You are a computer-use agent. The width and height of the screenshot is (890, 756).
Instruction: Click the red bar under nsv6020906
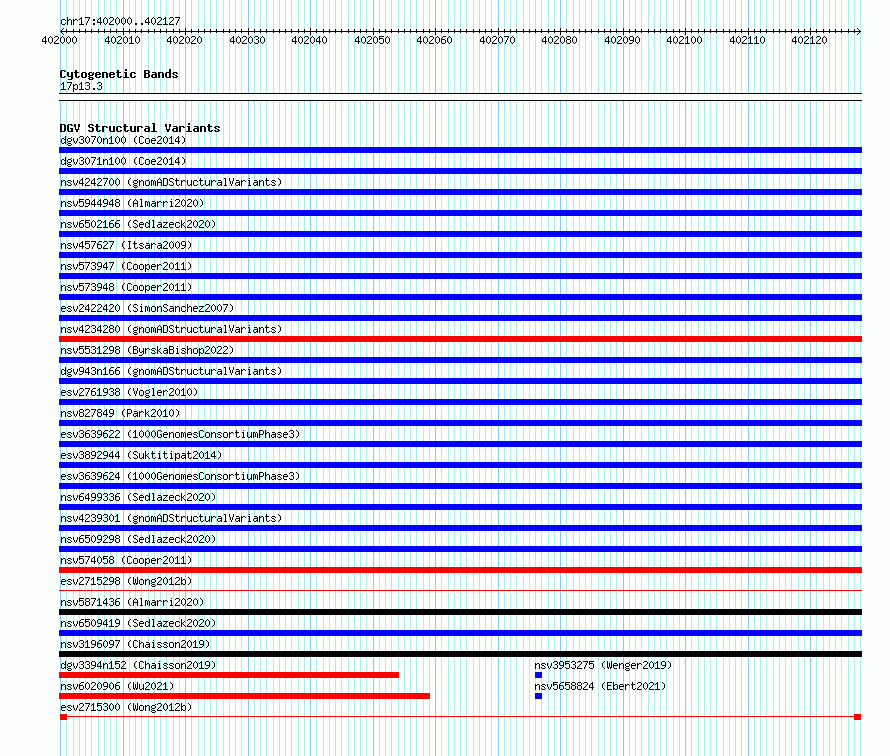pos(245,696)
